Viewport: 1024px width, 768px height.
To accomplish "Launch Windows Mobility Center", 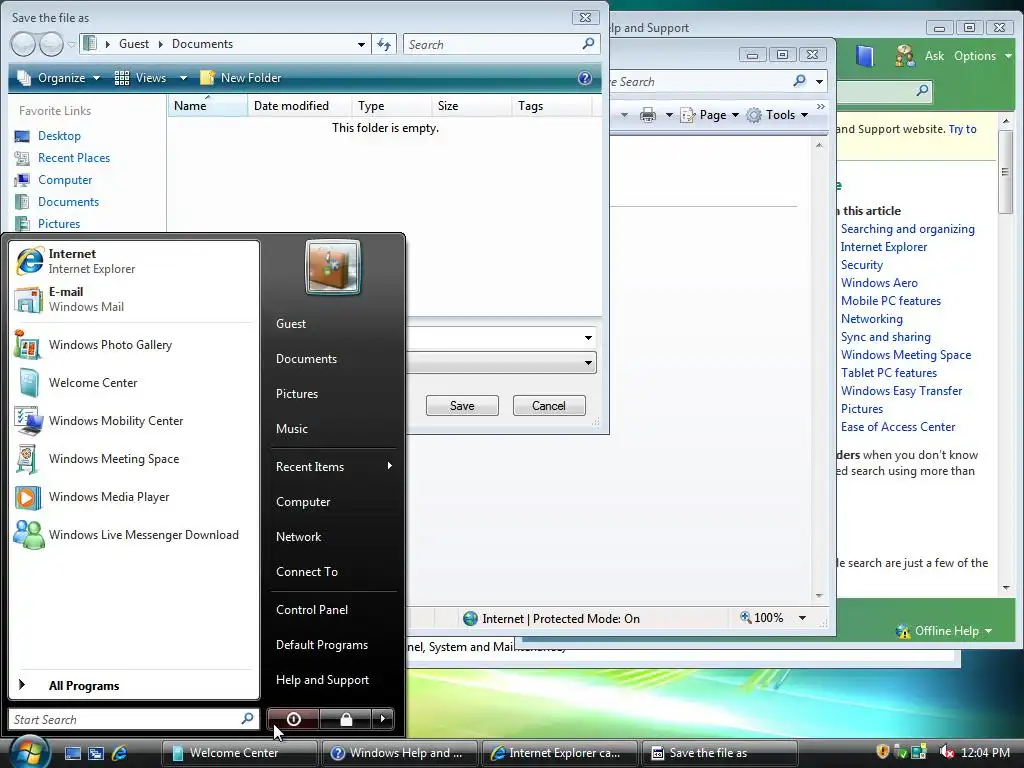I will coord(134,421).
